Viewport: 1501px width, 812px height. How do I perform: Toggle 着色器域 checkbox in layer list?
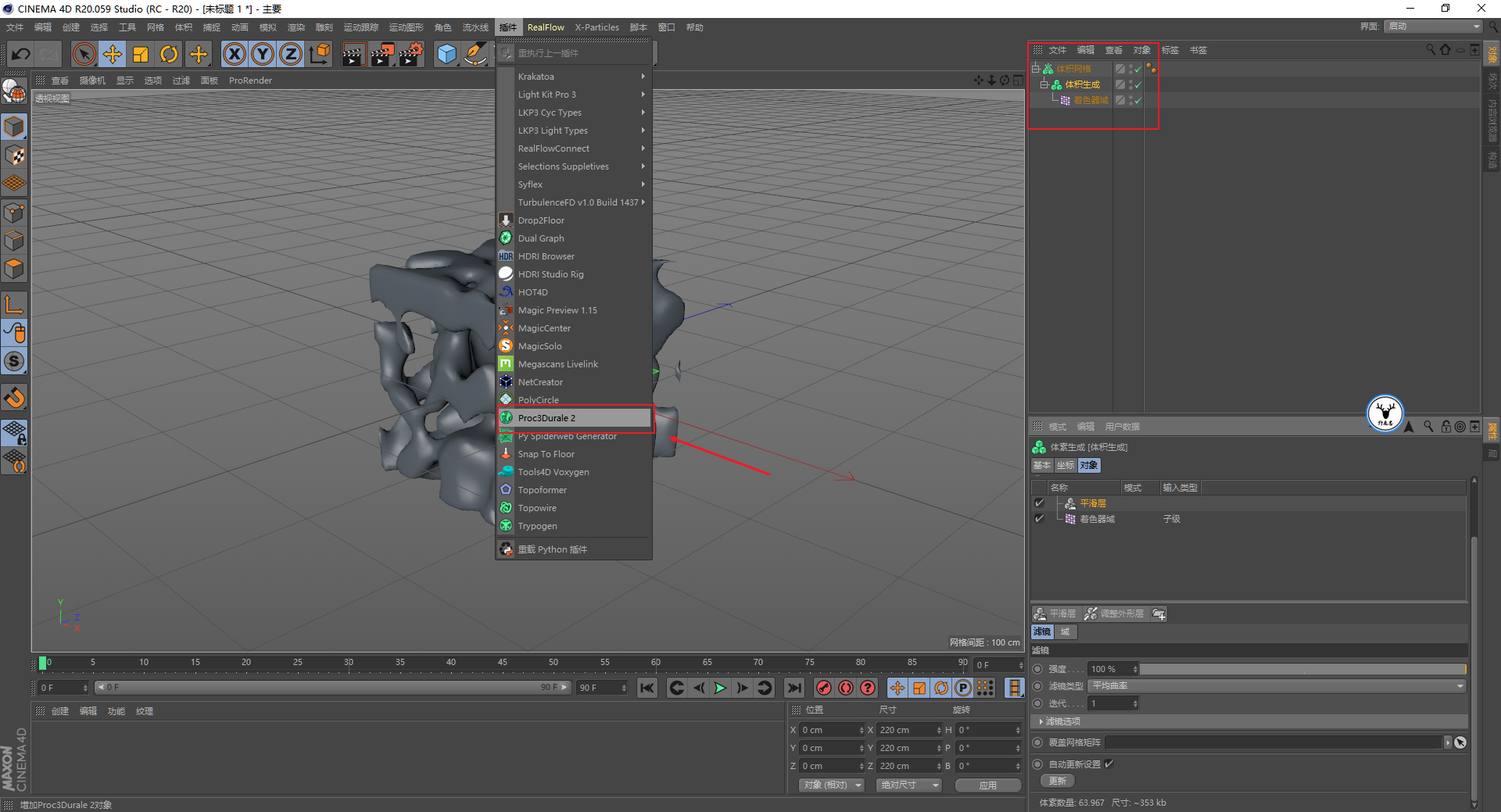pyautogui.click(x=1039, y=519)
